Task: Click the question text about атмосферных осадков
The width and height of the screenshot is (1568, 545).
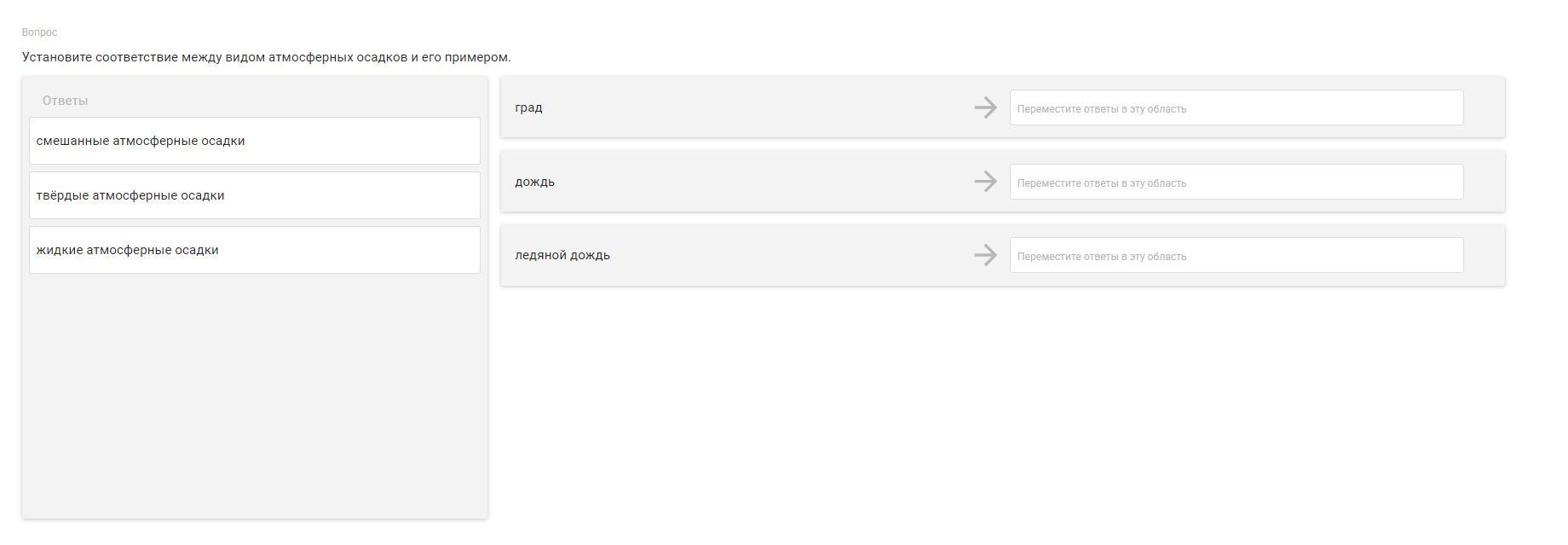Action: click(266, 57)
